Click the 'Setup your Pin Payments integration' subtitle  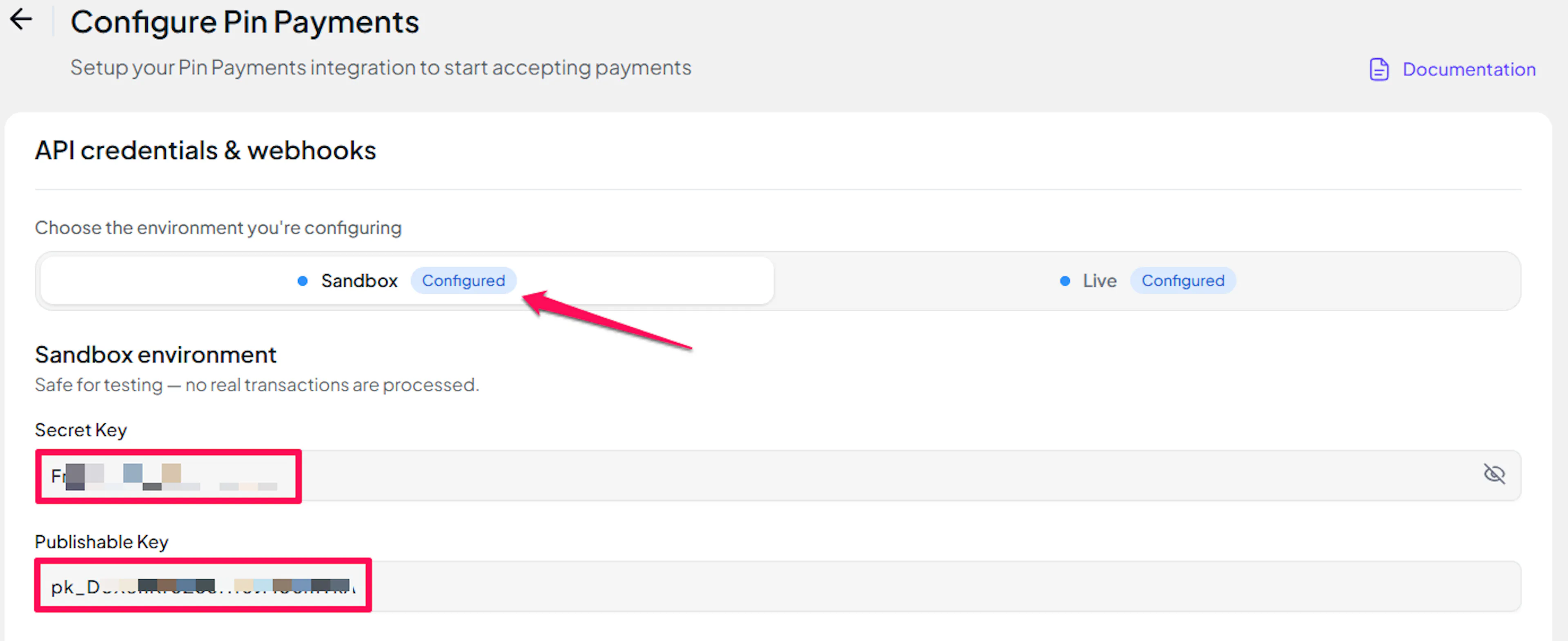coord(381,67)
